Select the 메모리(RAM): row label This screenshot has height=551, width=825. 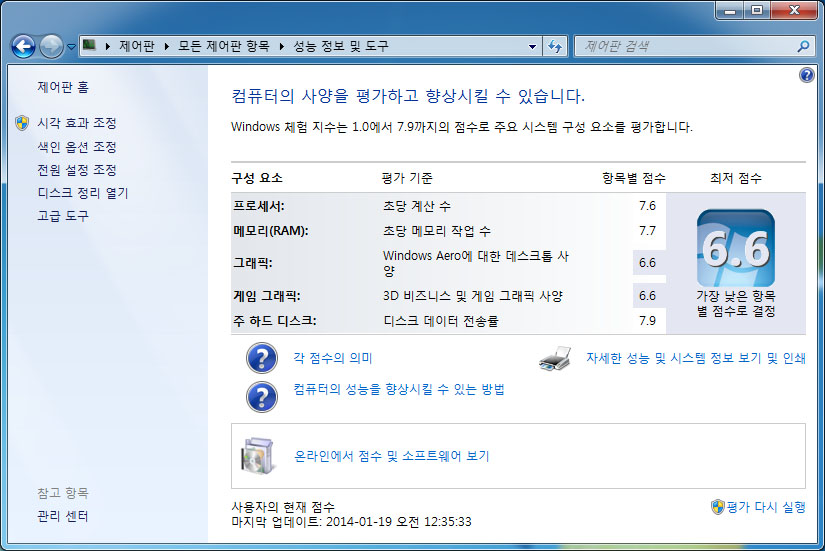pyautogui.click(x=270, y=231)
